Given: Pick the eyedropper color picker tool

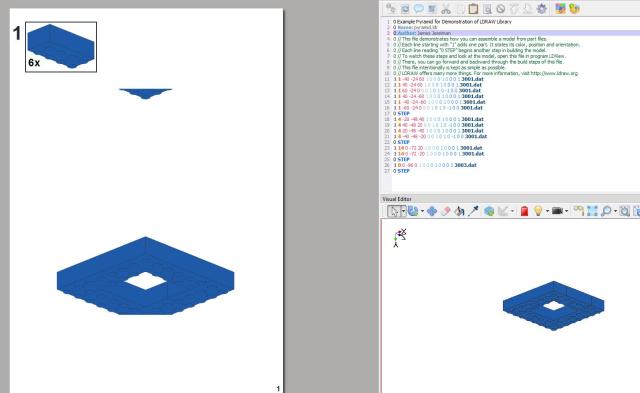Looking at the screenshot, I should (x=473, y=211).
